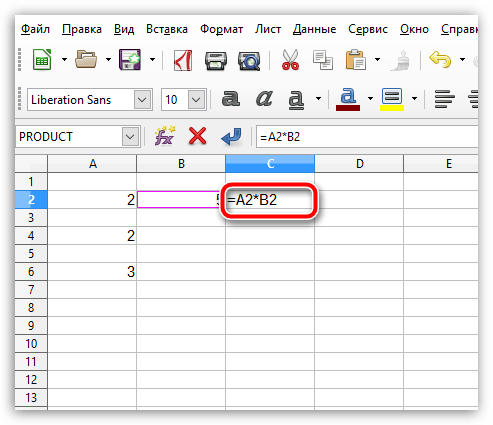Save document with the floppy disk icon
Viewport: 493px width, 425px height.
[130, 60]
